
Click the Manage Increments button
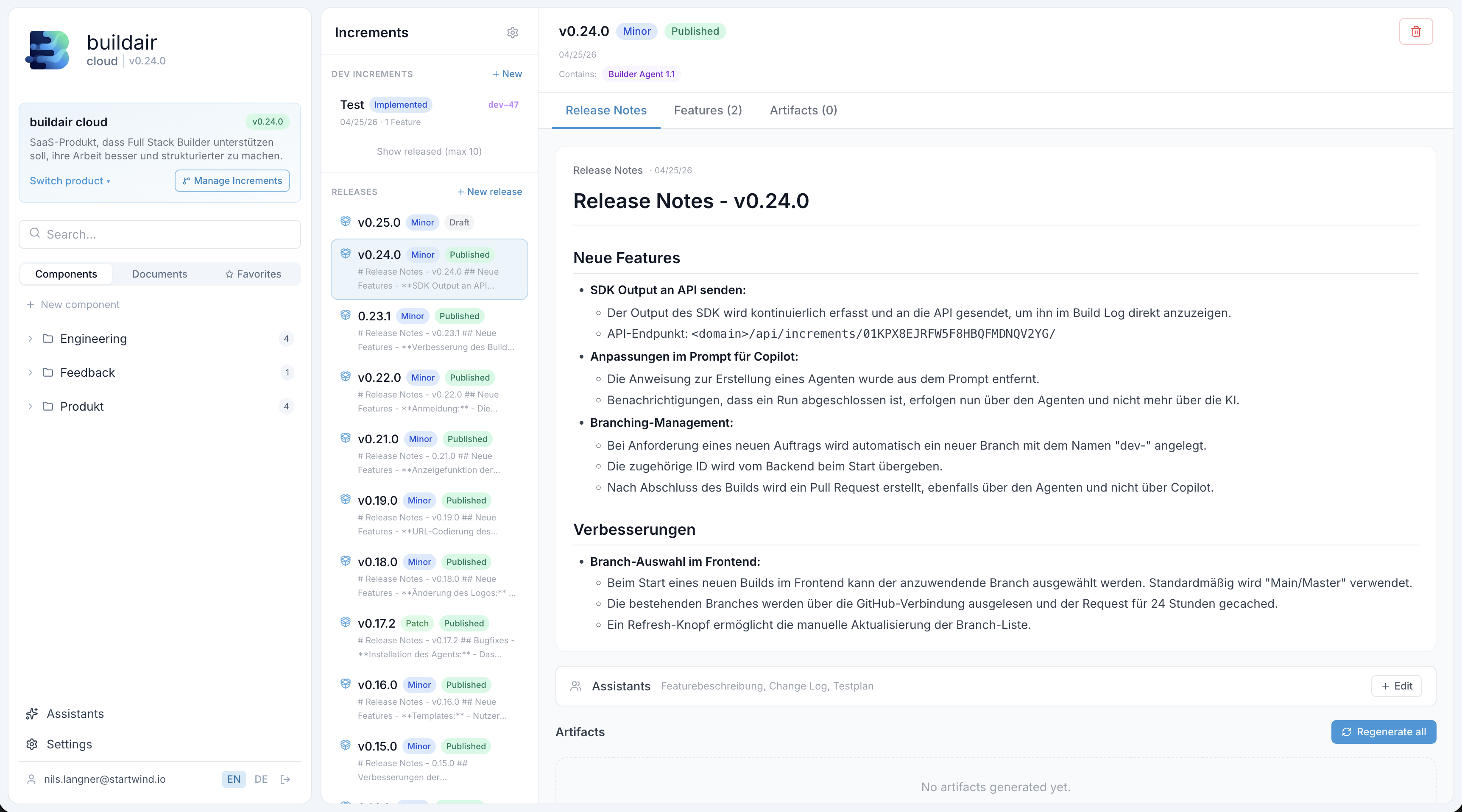click(232, 181)
